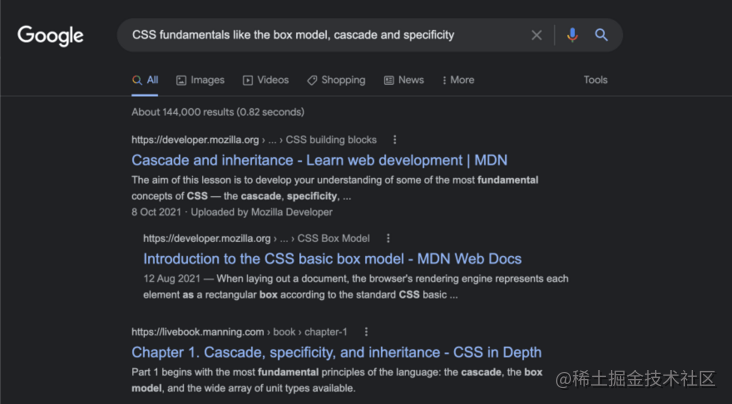Screen dimensions: 732x404
Task: Click the snippet starting '12 Aug 2021'
Action: click(x=356, y=287)
